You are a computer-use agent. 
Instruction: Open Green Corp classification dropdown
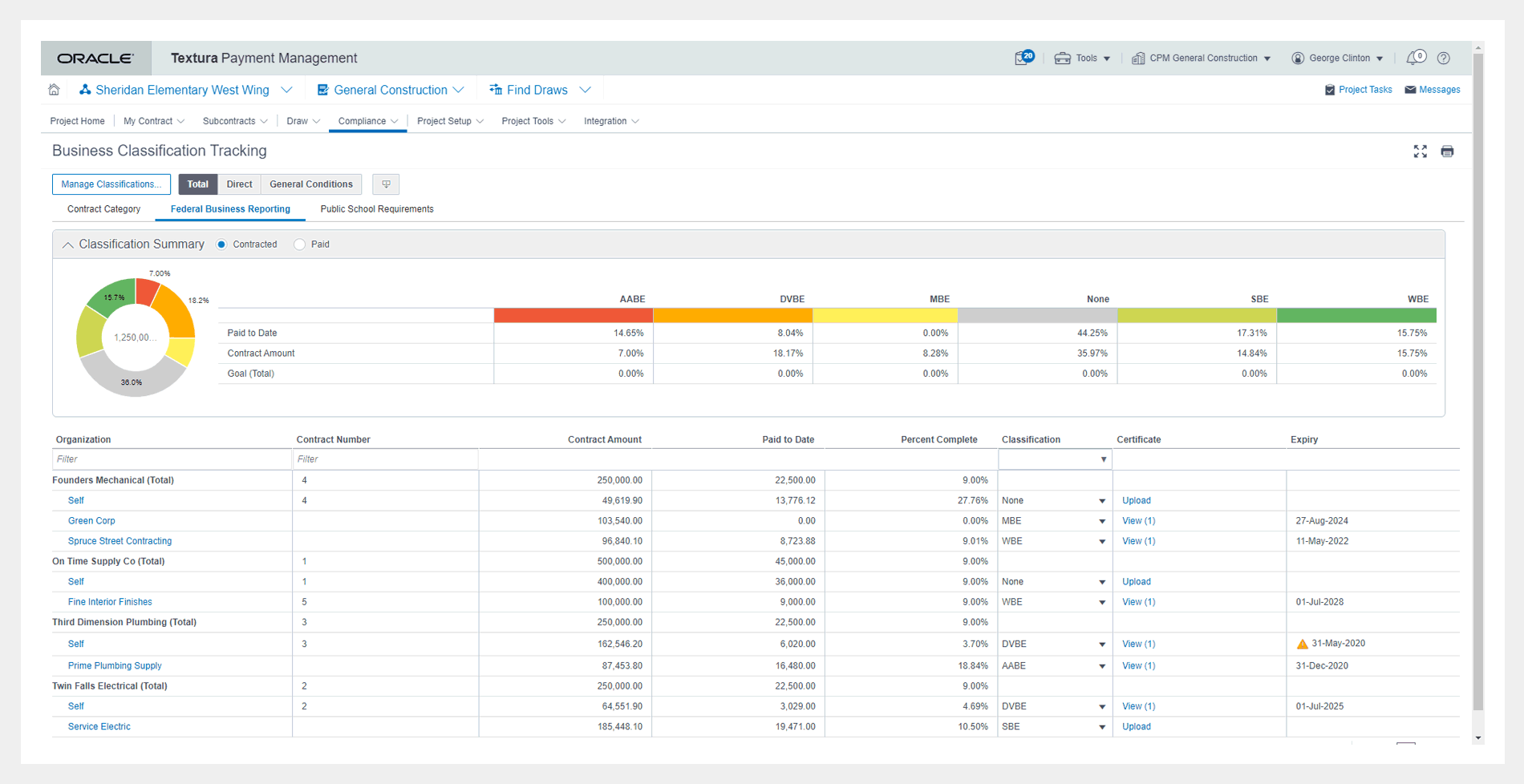tap(1101, 521)
